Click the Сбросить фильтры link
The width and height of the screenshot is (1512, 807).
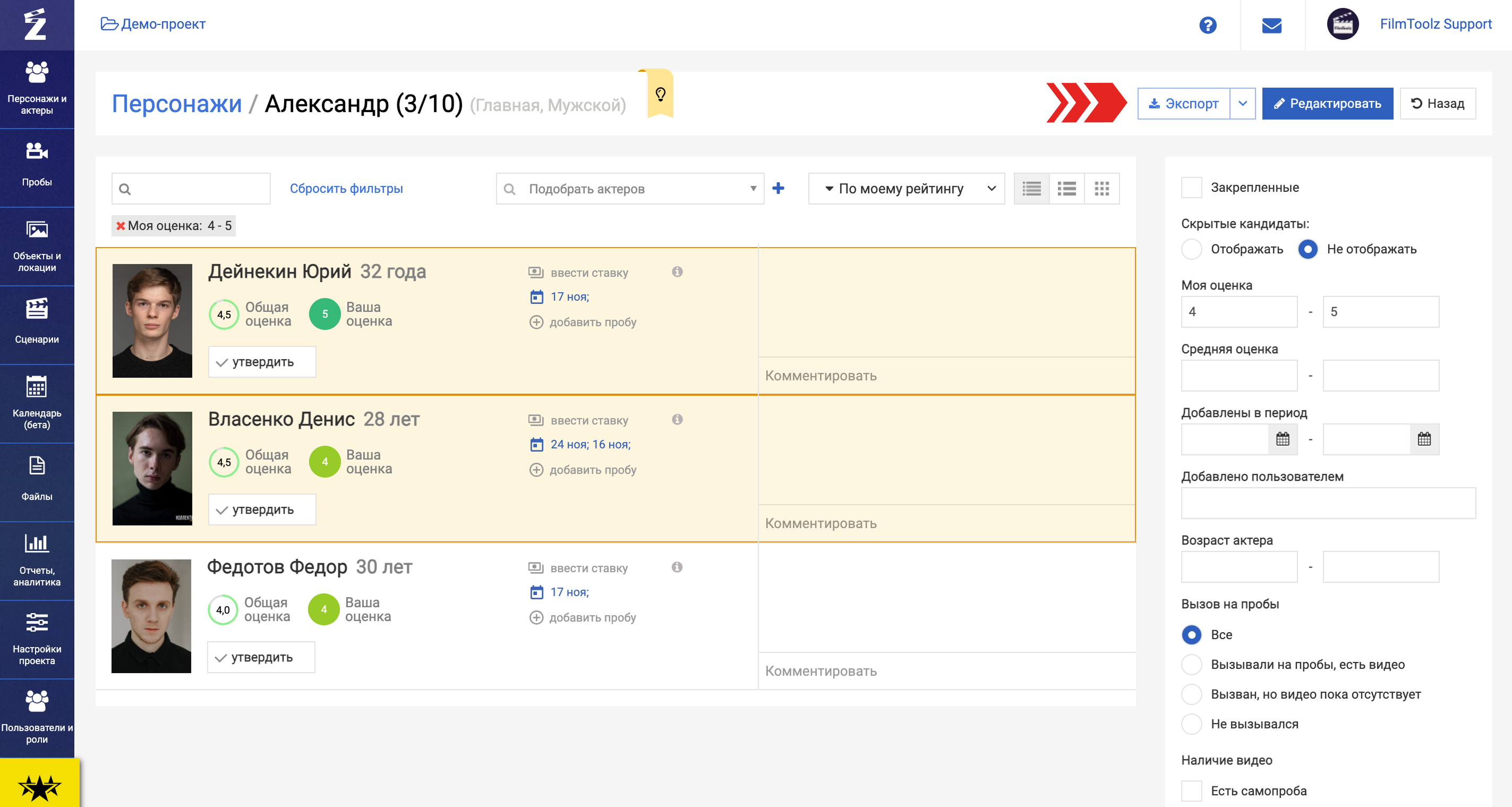346,189
